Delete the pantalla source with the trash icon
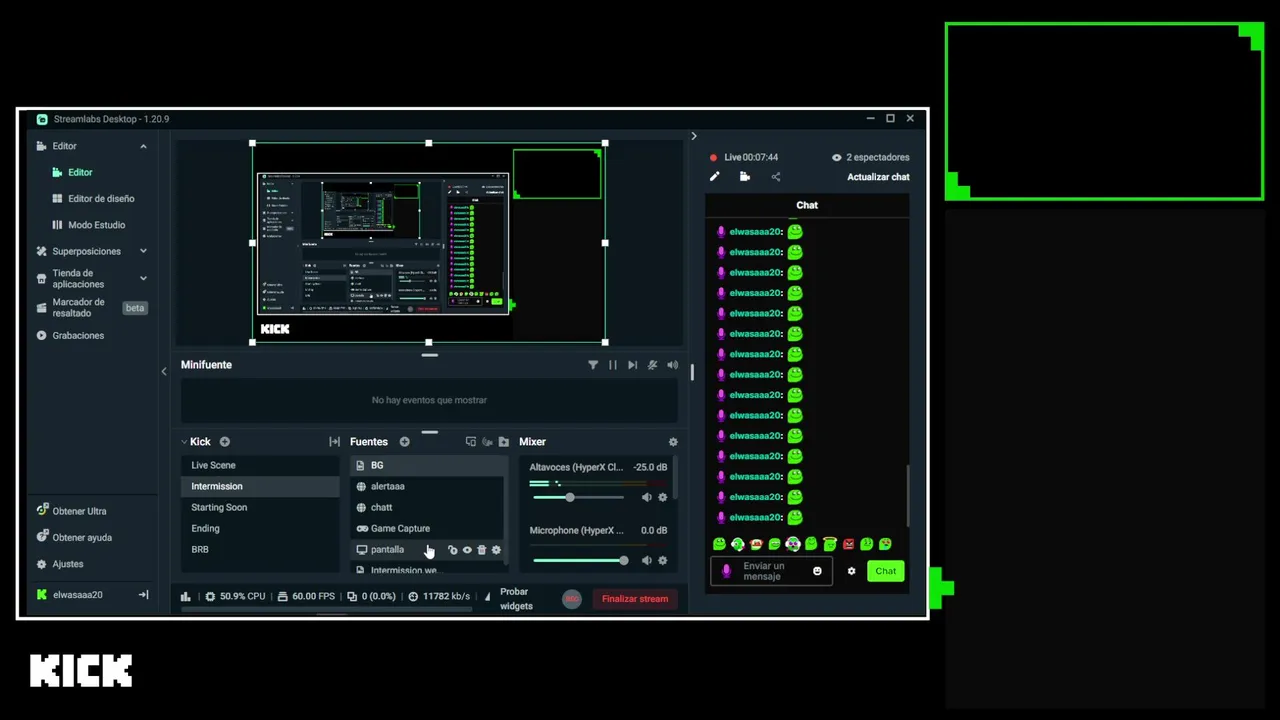 tap(481, 550)
